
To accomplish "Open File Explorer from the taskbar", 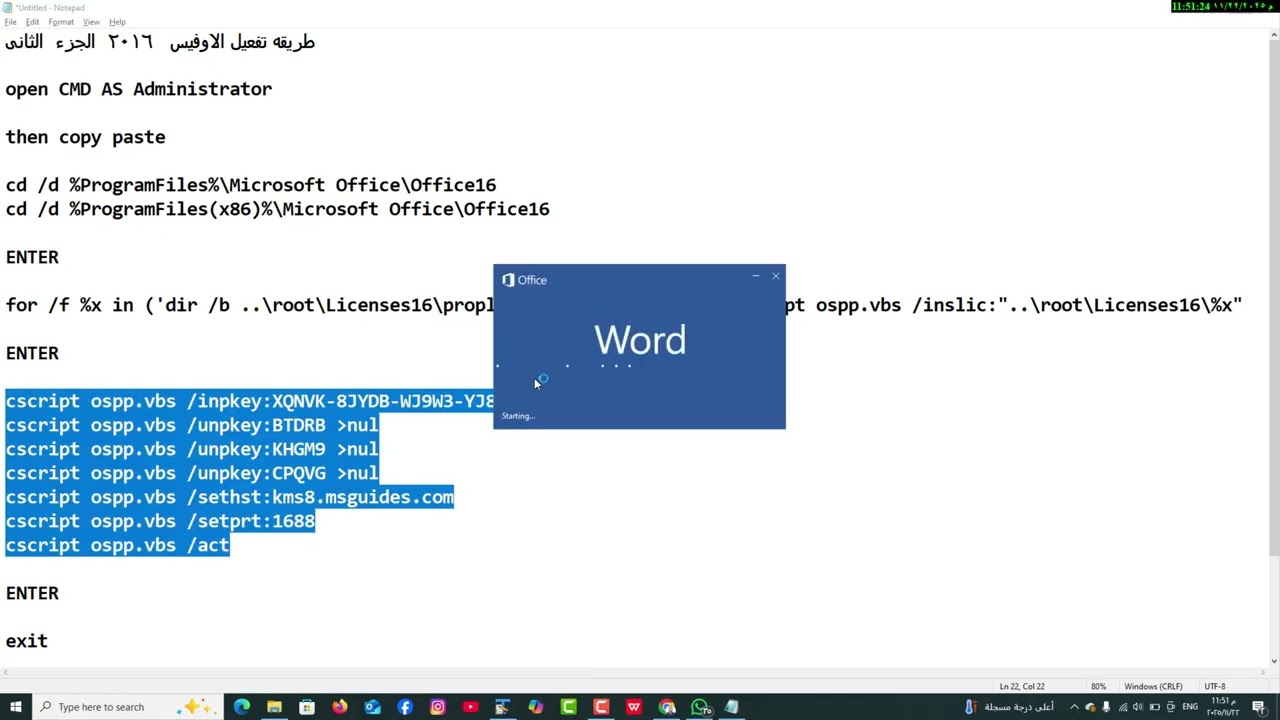I will point(274,707).
